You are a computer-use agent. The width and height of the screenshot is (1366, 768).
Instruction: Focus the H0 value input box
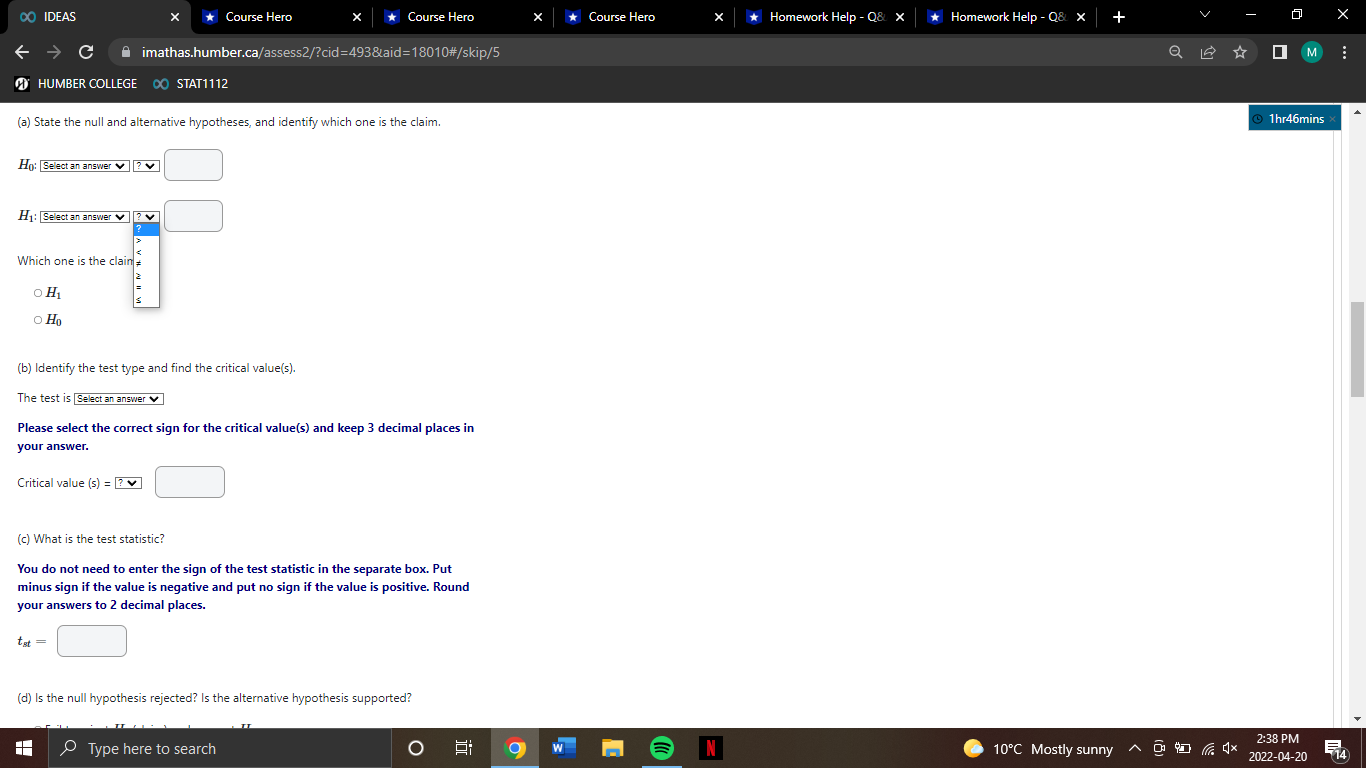click(x=193, y=165)
